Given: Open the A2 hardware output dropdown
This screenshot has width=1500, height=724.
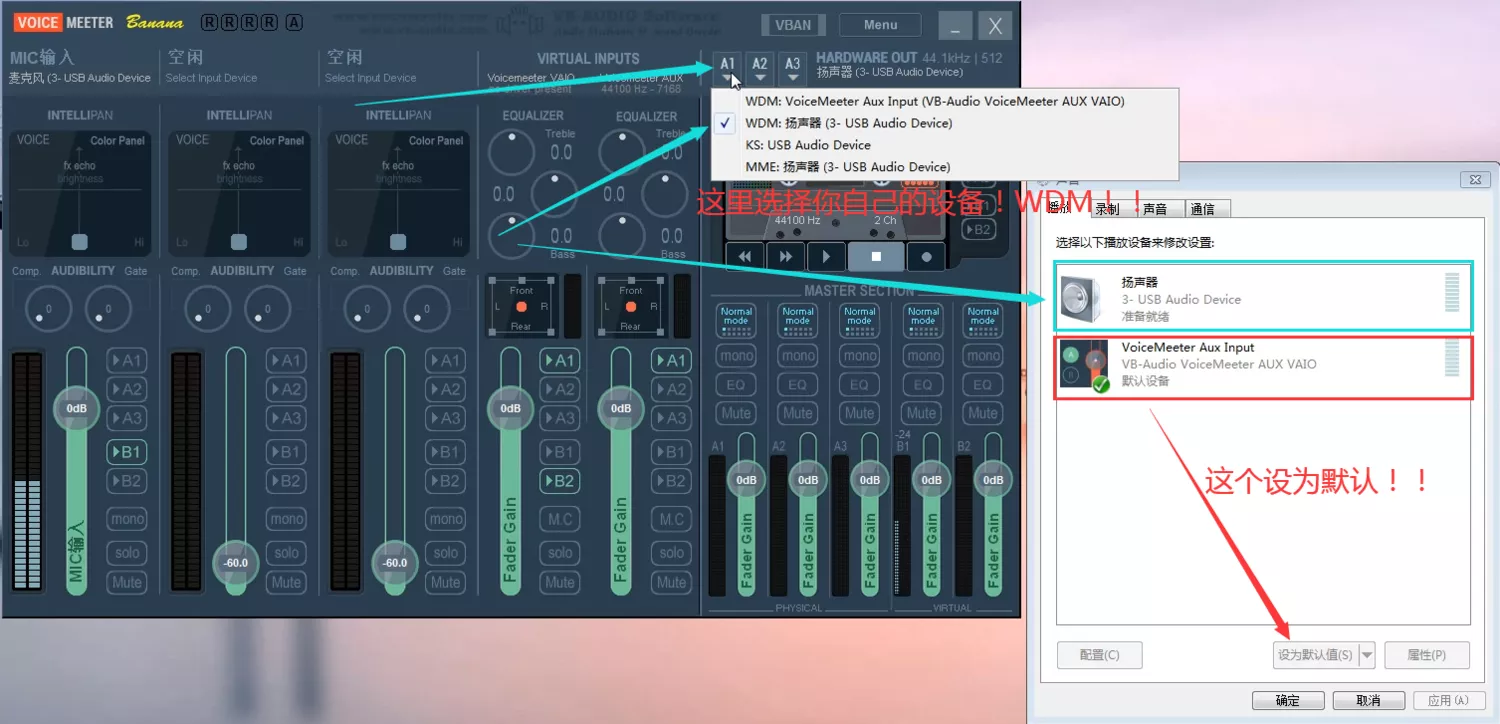Looking at the screenshot, I should point(760,68).
